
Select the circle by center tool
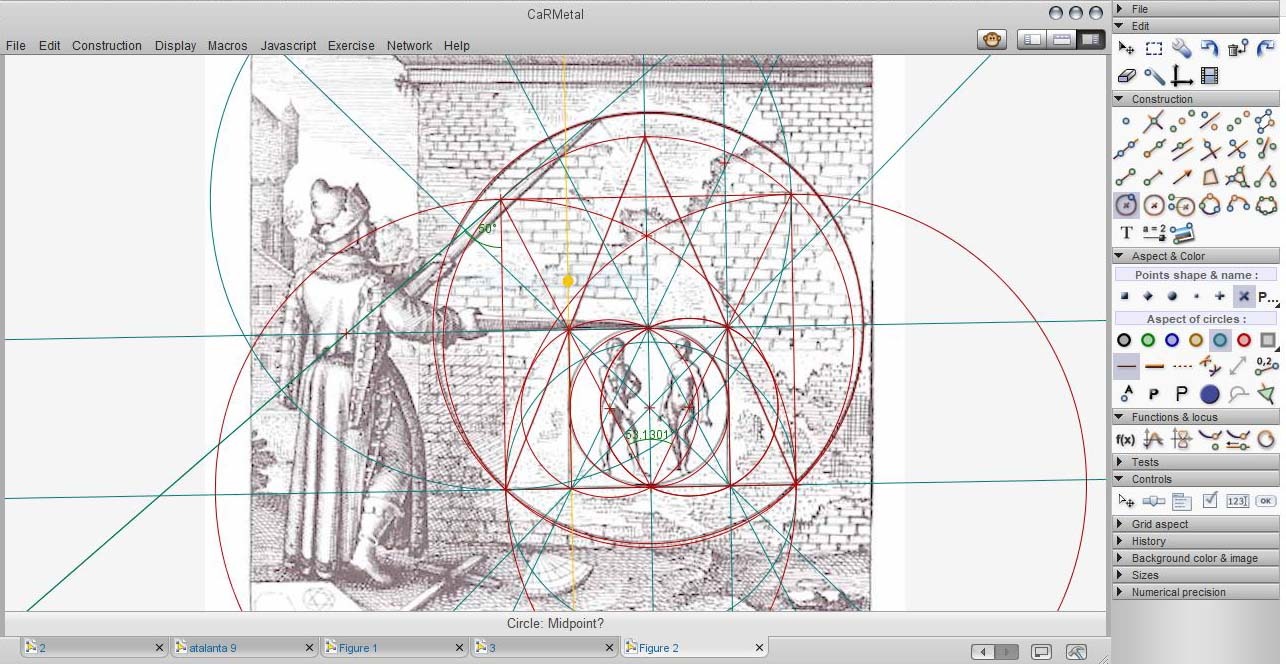tap(1126, 205)
